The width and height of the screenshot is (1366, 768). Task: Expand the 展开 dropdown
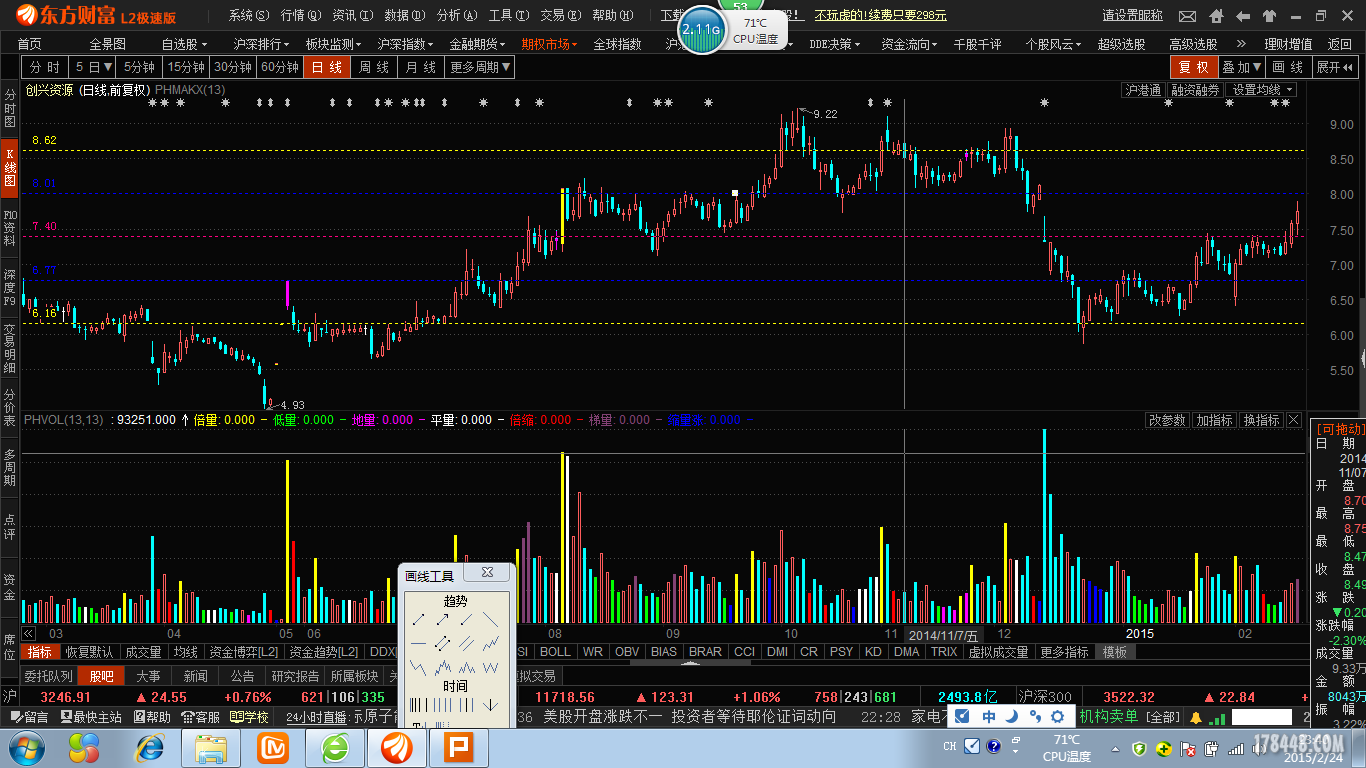pyautogui.click(x=1334, y=67)
